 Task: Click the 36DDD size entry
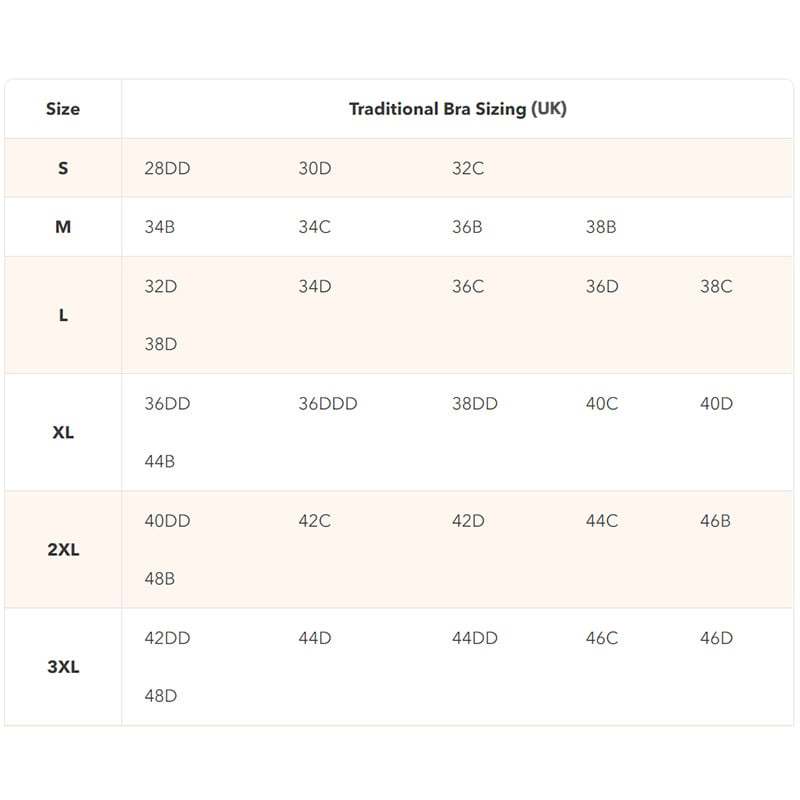328,404
